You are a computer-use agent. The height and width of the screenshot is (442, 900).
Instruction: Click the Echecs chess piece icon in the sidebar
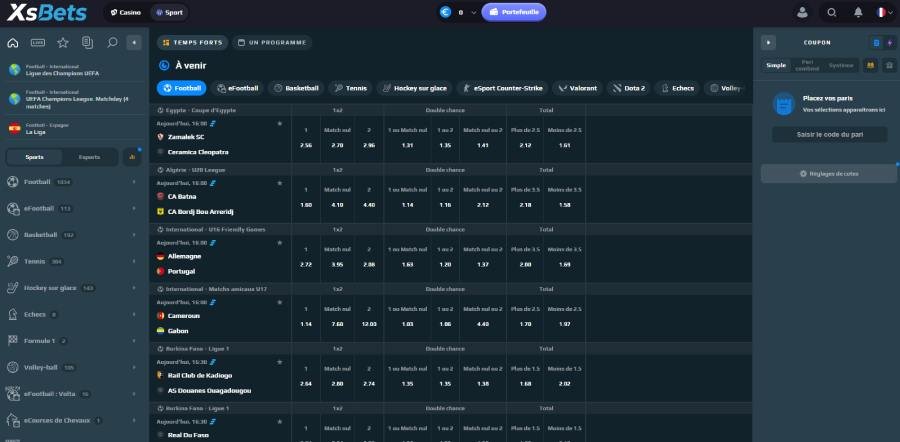[13, 315]
